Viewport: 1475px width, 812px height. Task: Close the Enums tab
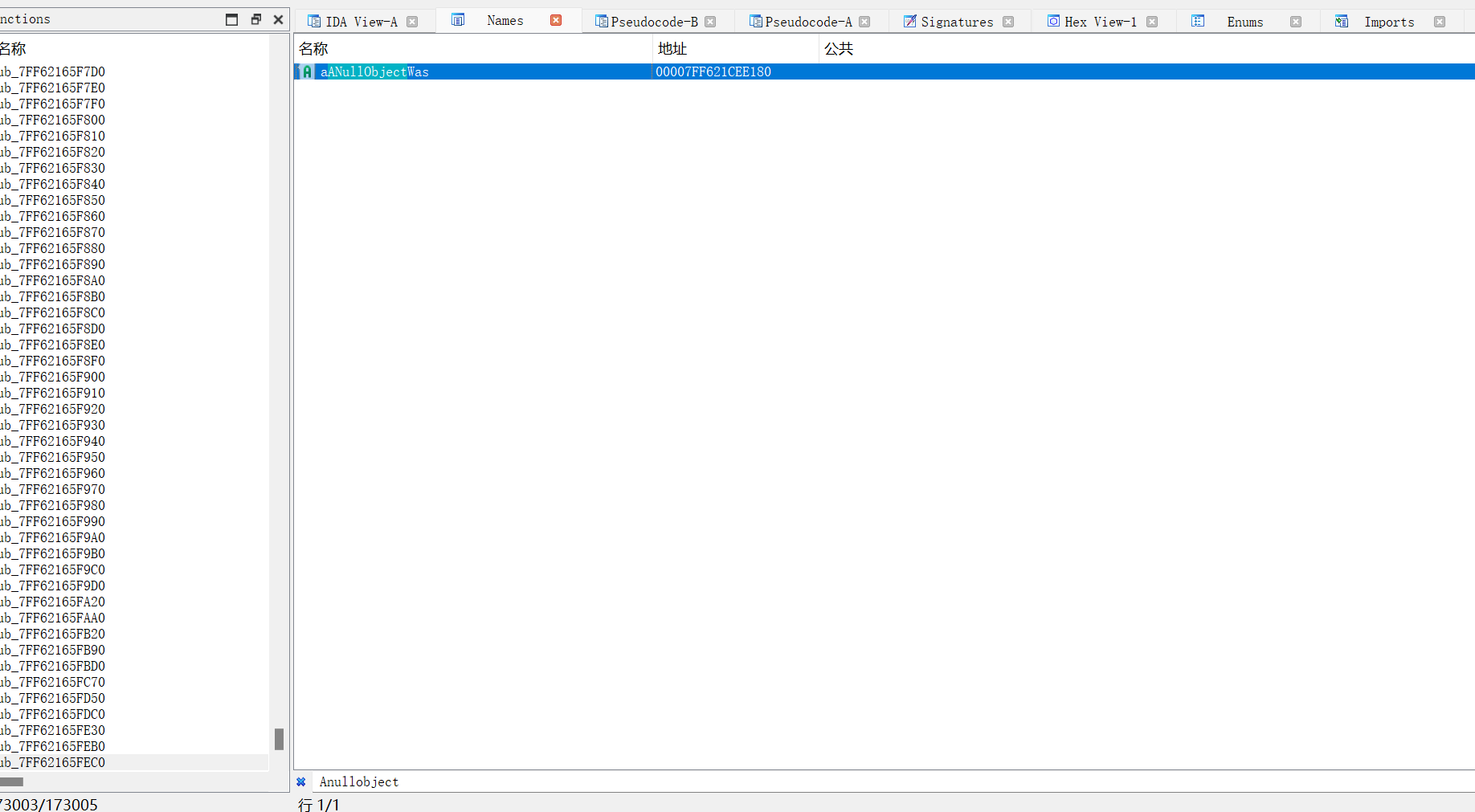[x=1296, y=22]
